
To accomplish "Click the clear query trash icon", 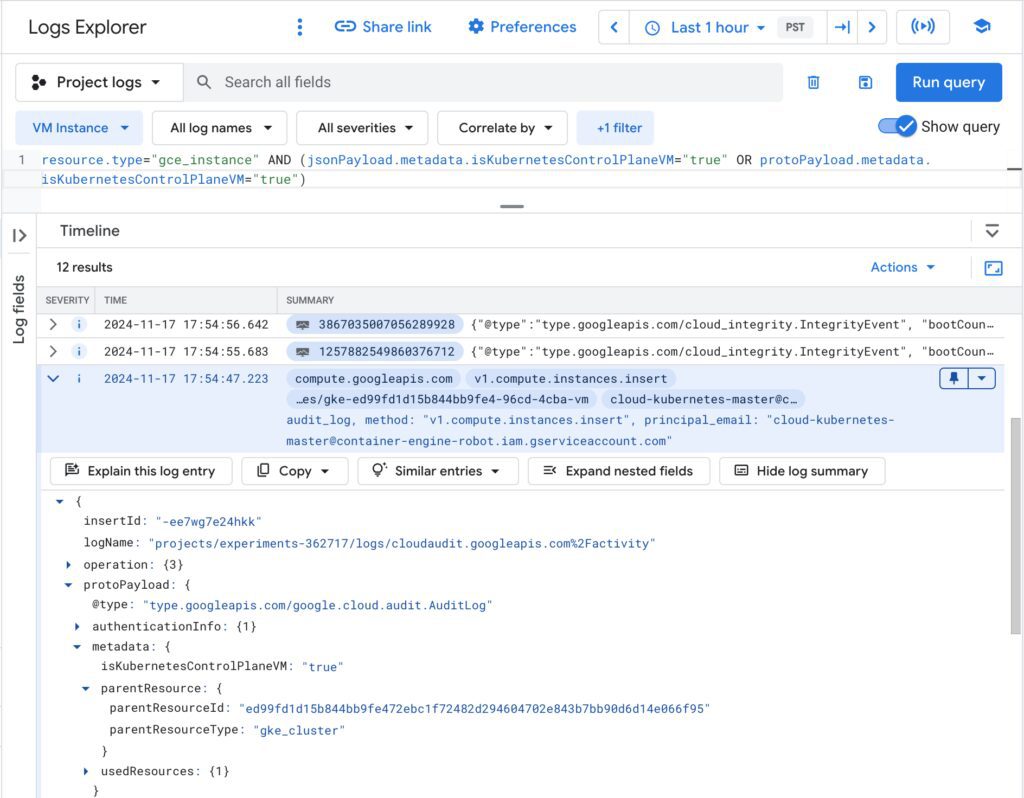I will pyautogui.click(x=813, y=82).
